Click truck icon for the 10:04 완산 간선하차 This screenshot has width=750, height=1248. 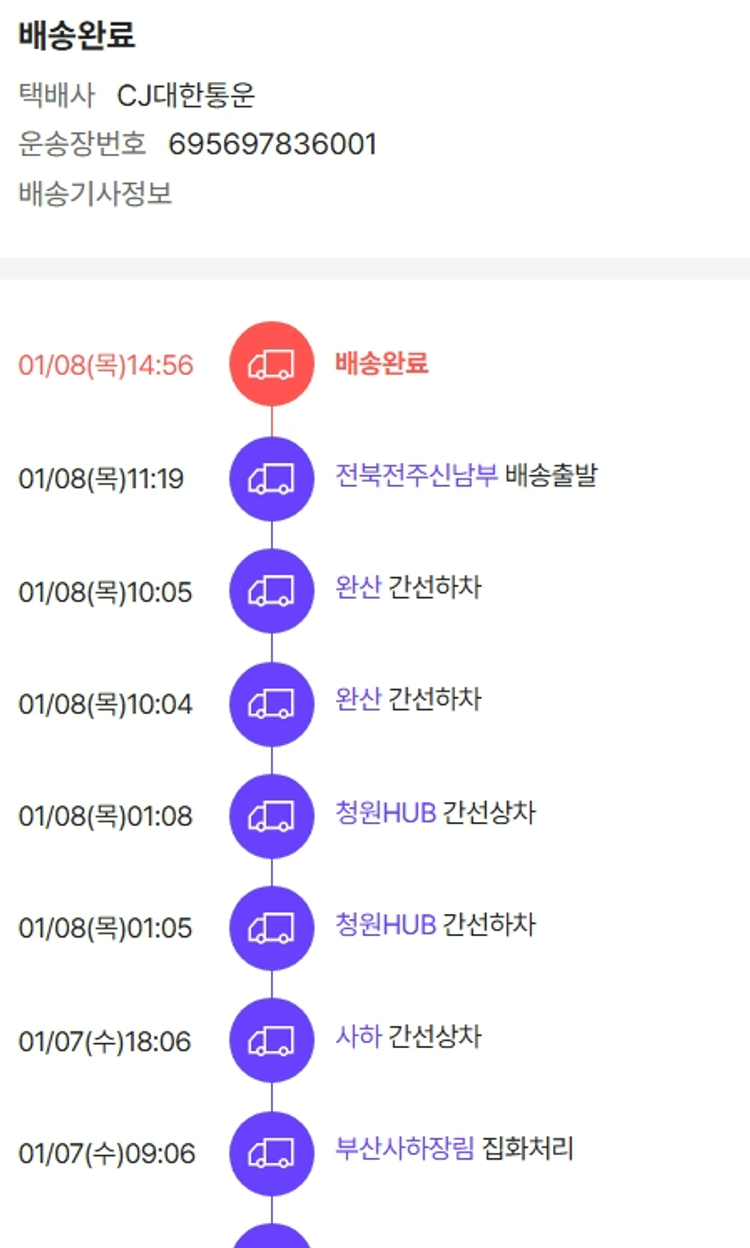coord(272,704)
